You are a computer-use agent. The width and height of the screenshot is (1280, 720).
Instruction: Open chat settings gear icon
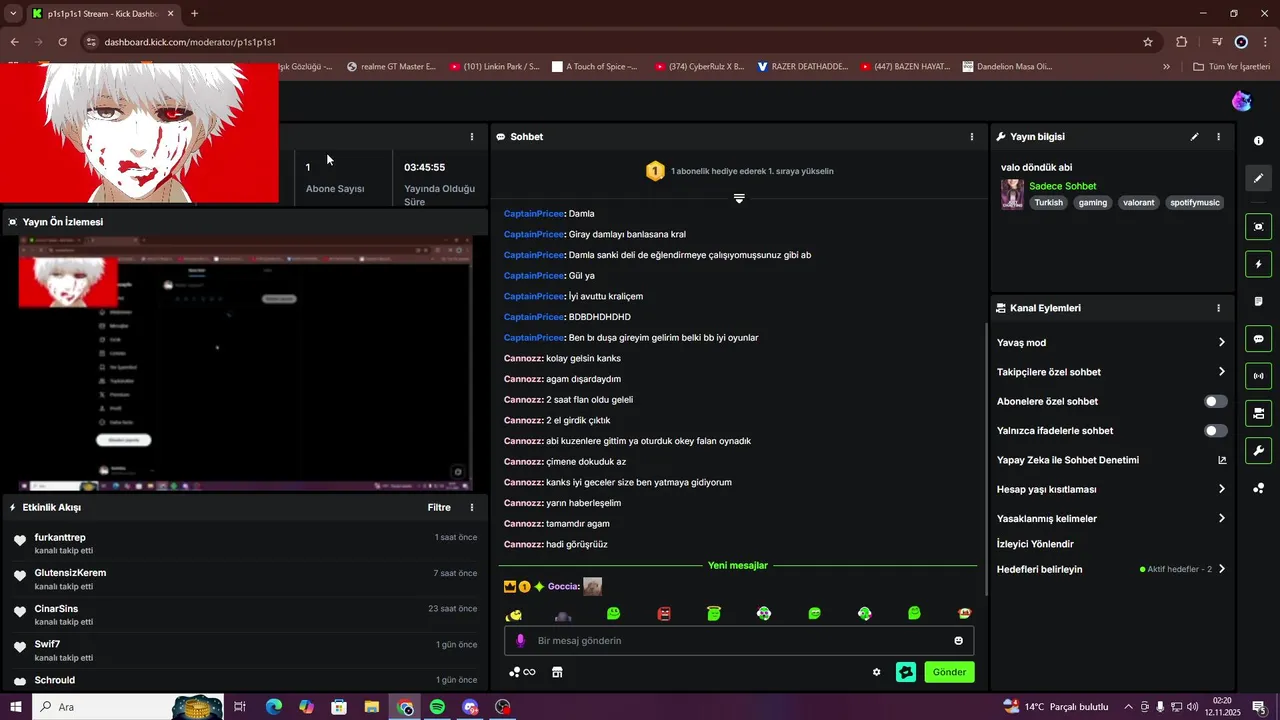[x=876, y=672]
